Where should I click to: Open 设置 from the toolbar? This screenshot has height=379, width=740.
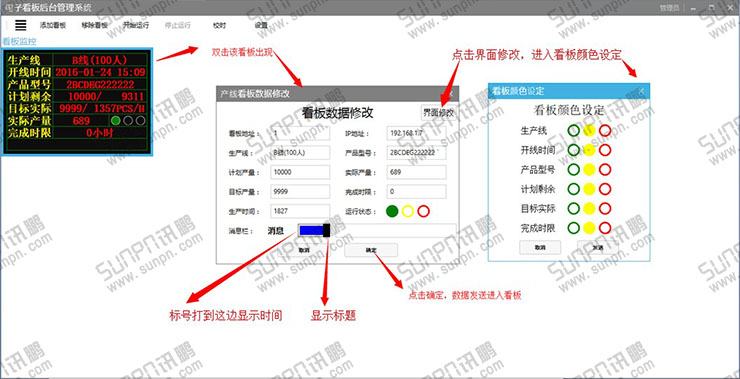(x=261, y=25)
